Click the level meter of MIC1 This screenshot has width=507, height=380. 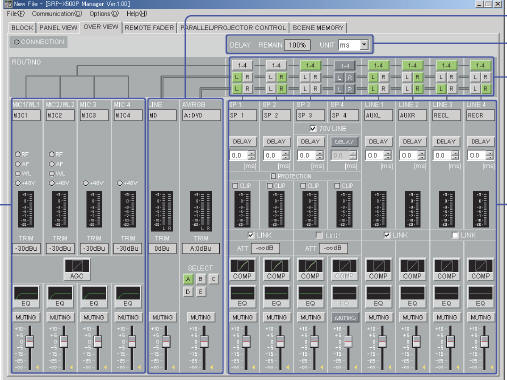(x=26, y=209)
